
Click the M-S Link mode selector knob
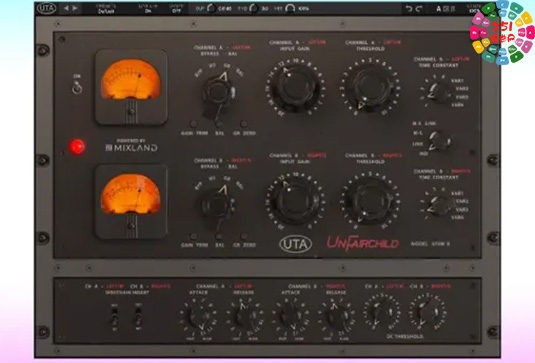(439, 141)
